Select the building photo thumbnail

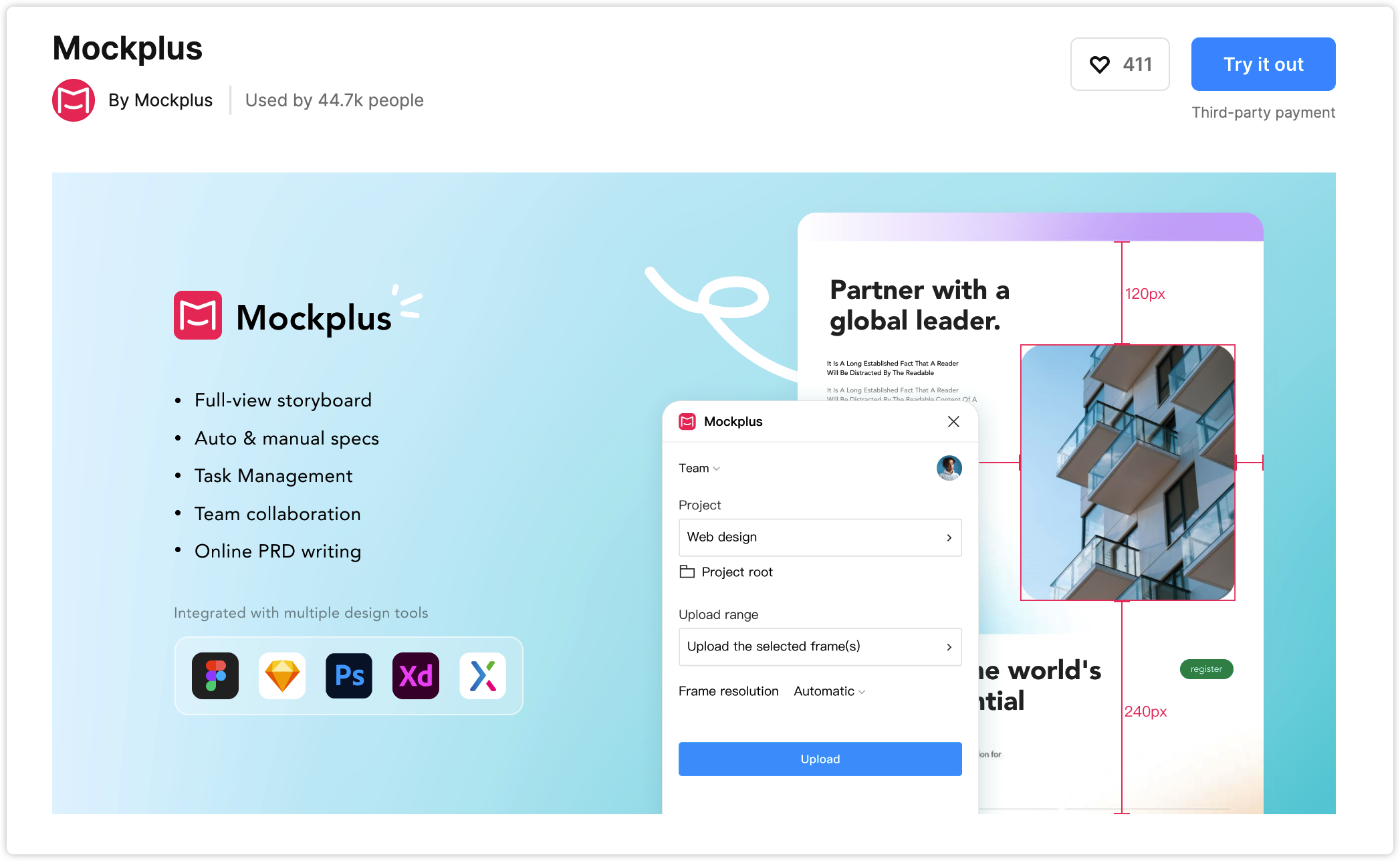click(1128, 473)
